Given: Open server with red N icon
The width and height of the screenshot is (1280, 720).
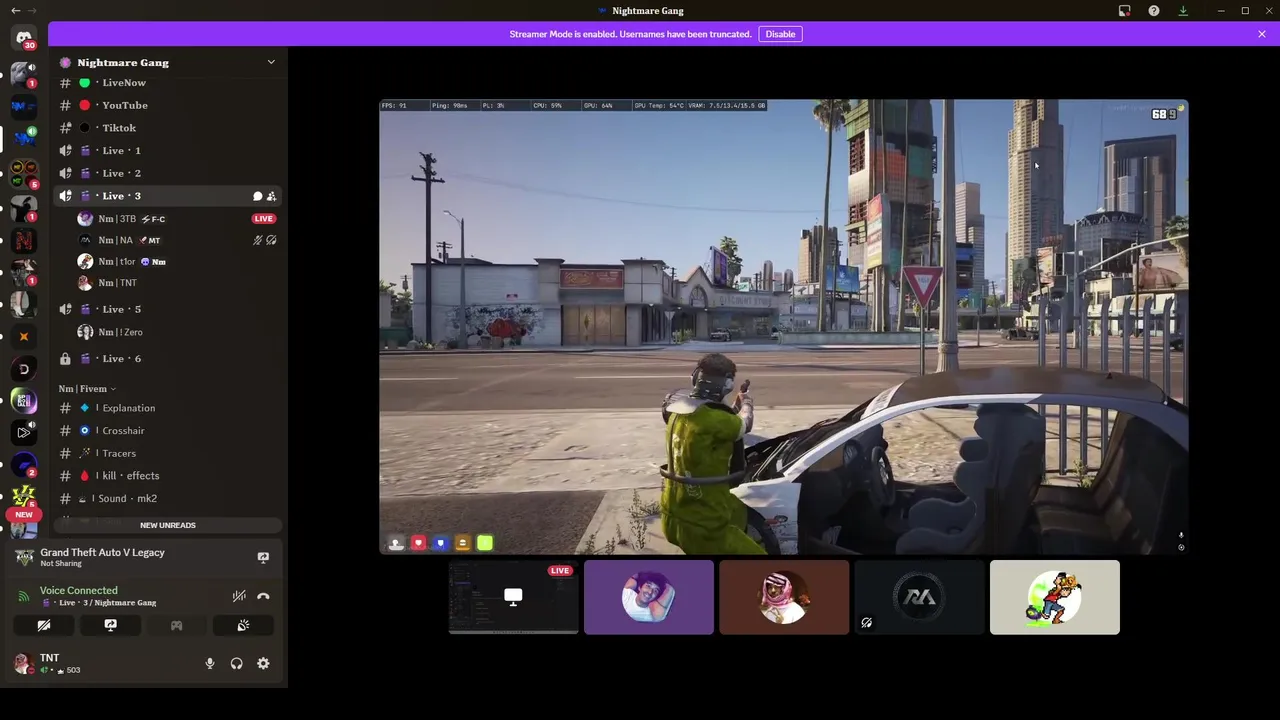Looking at the screenshot, I should (24, 240).
